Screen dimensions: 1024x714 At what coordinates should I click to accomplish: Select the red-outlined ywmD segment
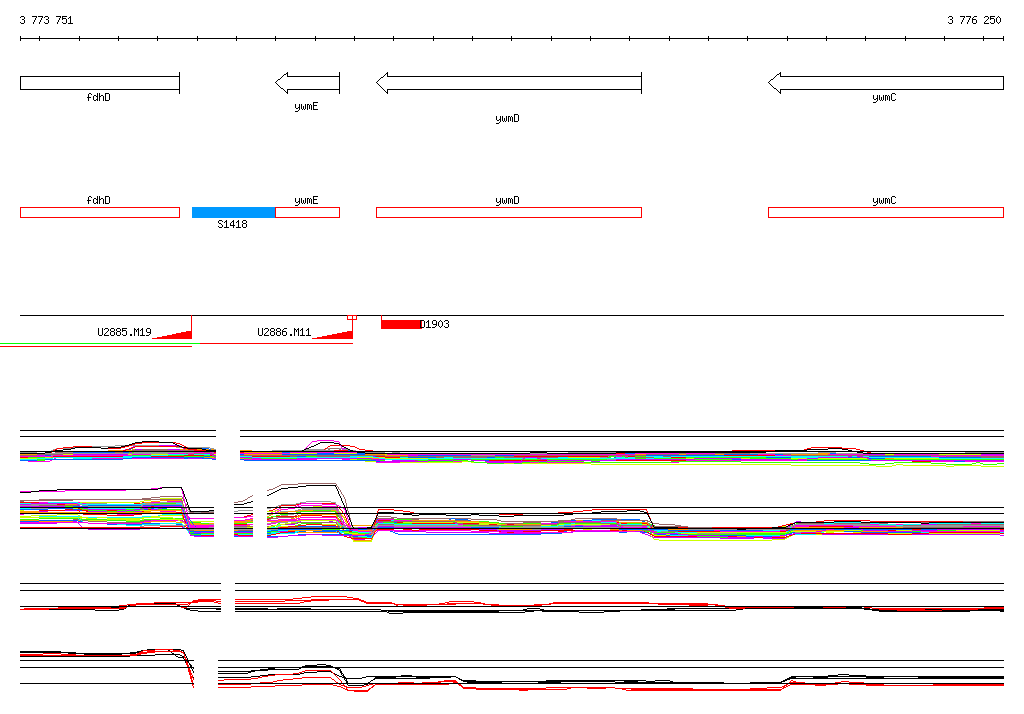(x=509, y=212)
